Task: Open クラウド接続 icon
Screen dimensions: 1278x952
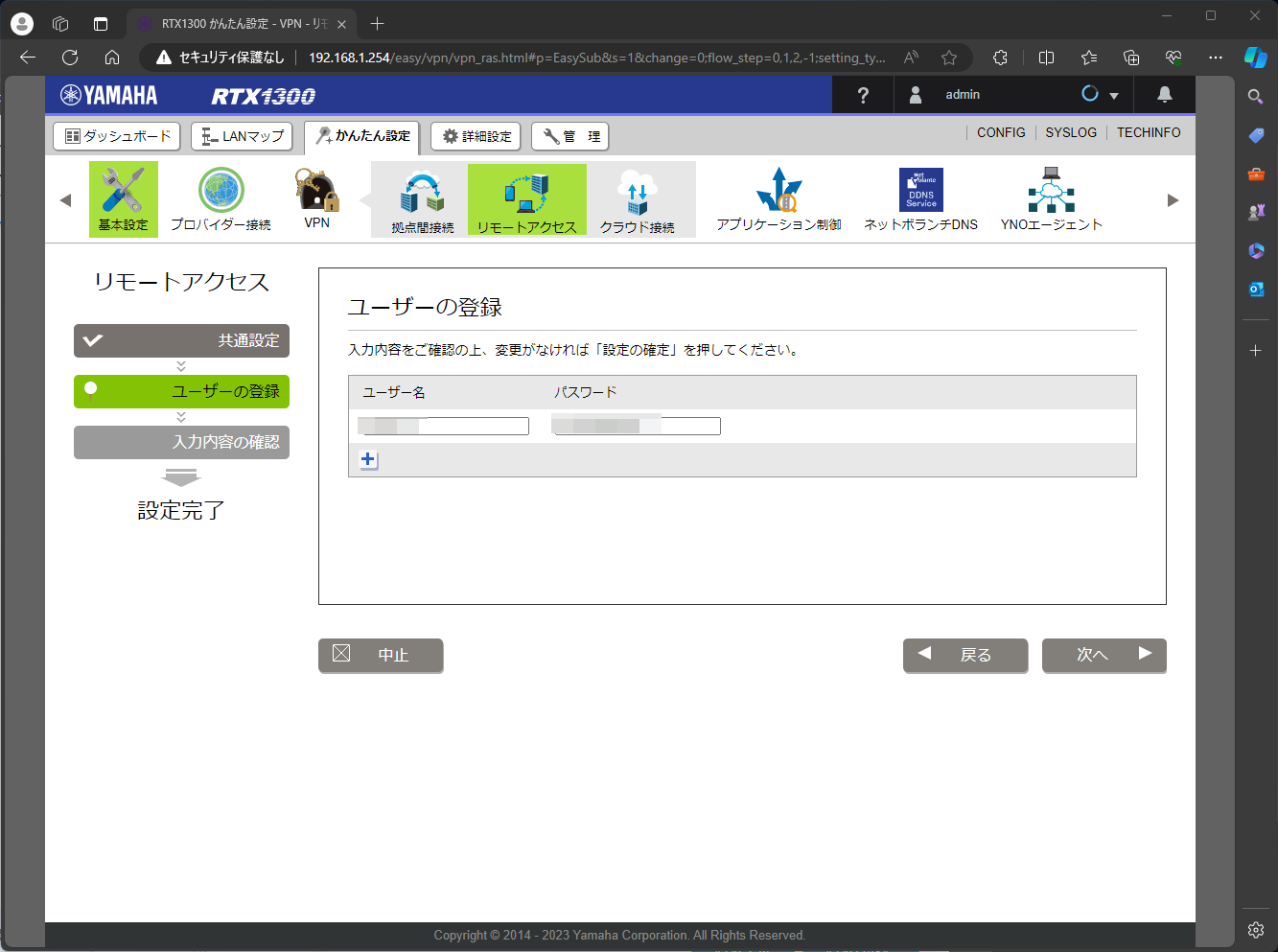Action: 638,200
